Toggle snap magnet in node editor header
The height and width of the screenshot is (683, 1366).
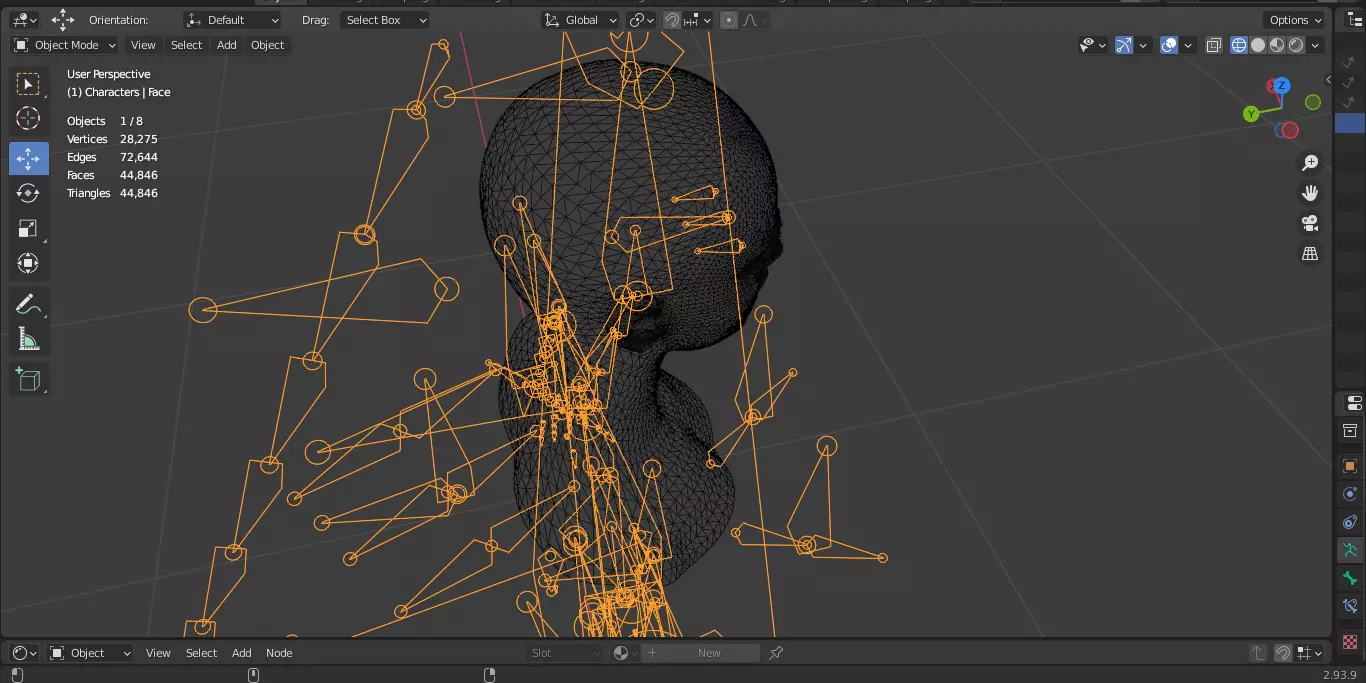(1282, 653)
